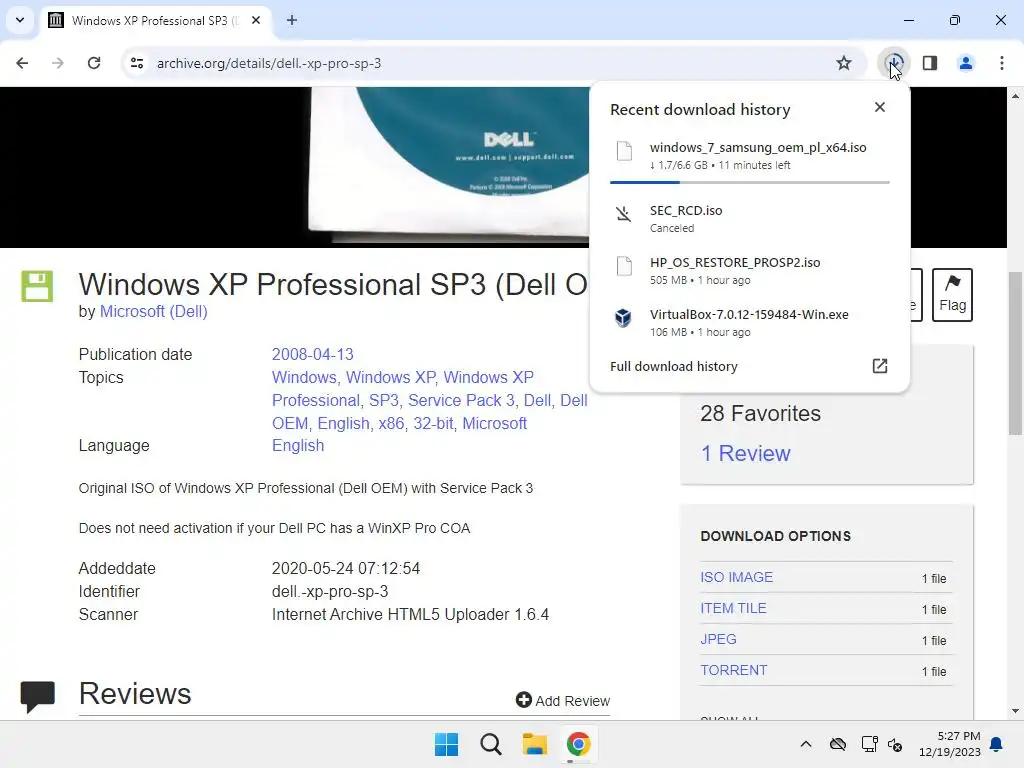Expand the tab search dropdown arrow
Viewport: 1024px width, 768px height.
click(x=20, y=20)
